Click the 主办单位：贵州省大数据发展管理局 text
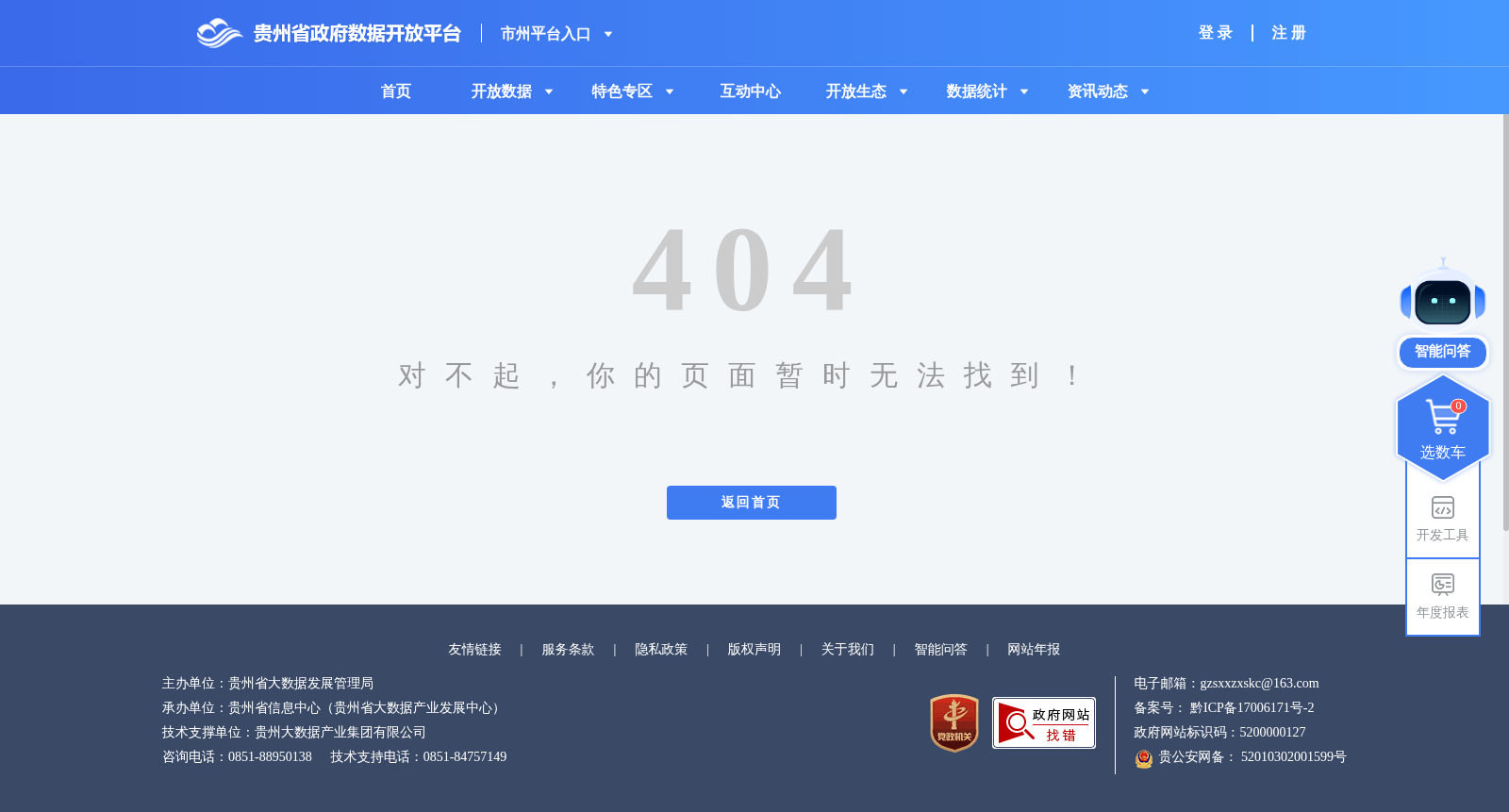Image resolution: width=1509 pixels, height=812 pixels. pyautogui.click(x=268, y=684)
